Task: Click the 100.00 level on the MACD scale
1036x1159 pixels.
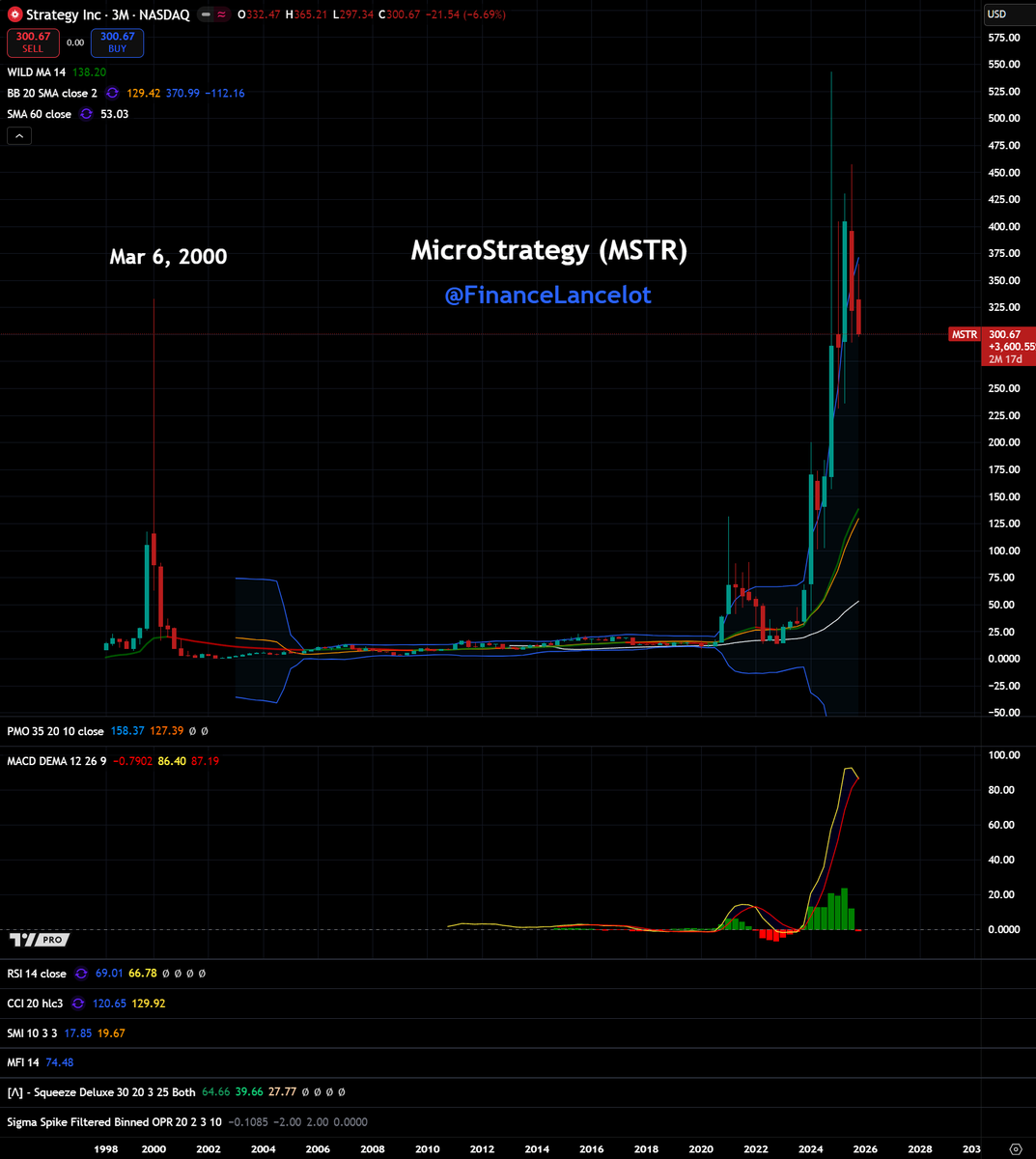Action: click(1004, 755)
